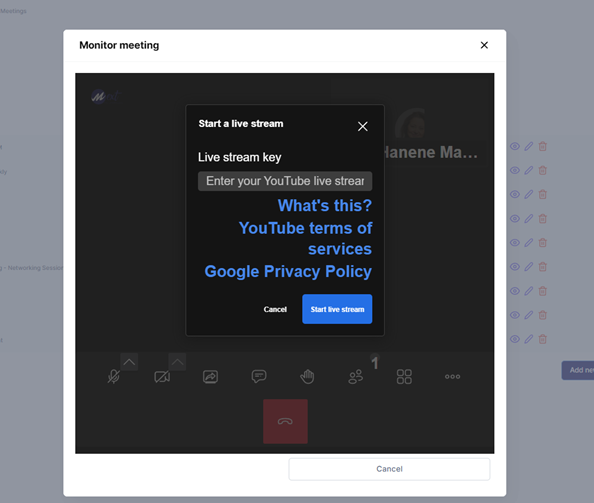Open YouTube terms of services link

click(x=305, y=239)
